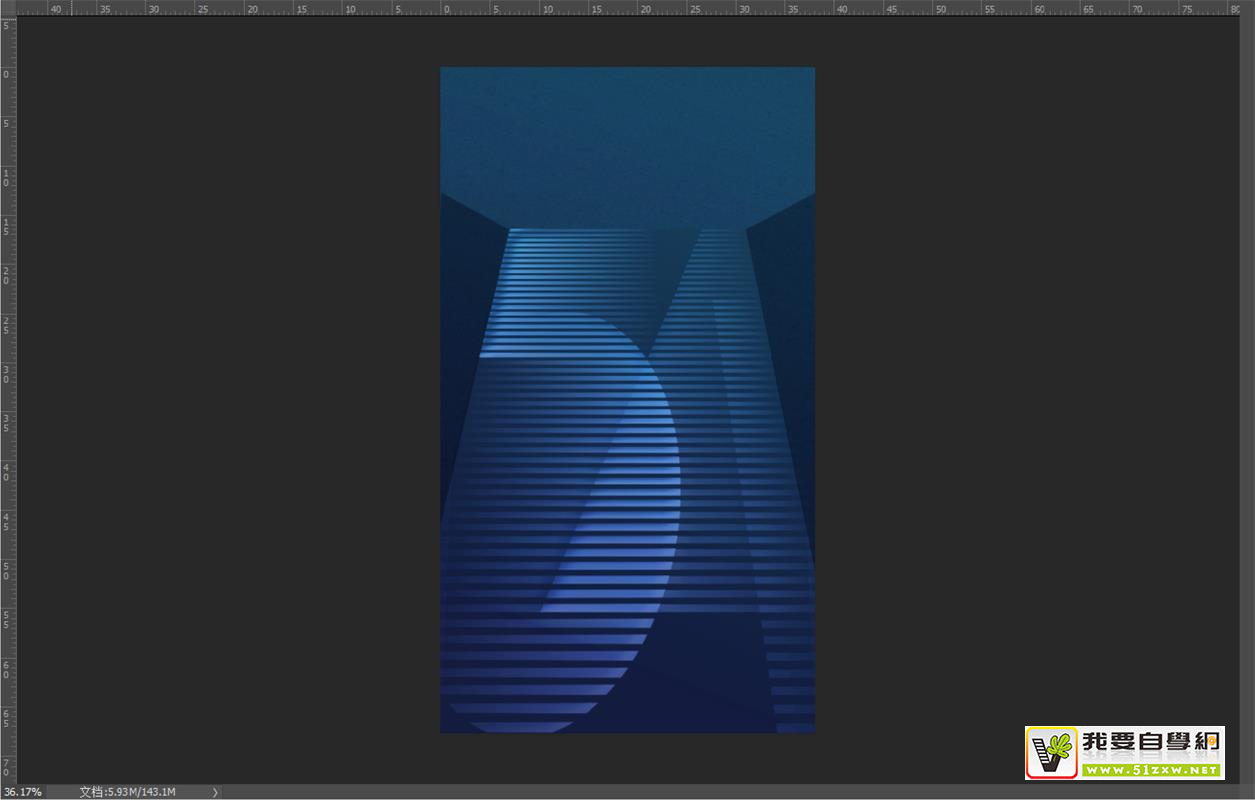Image resolution: width=1255 pixels, height=800 pixels.
Task: Click the vertical scrollbar on the right edge
Action: [x=1247, y=400]
